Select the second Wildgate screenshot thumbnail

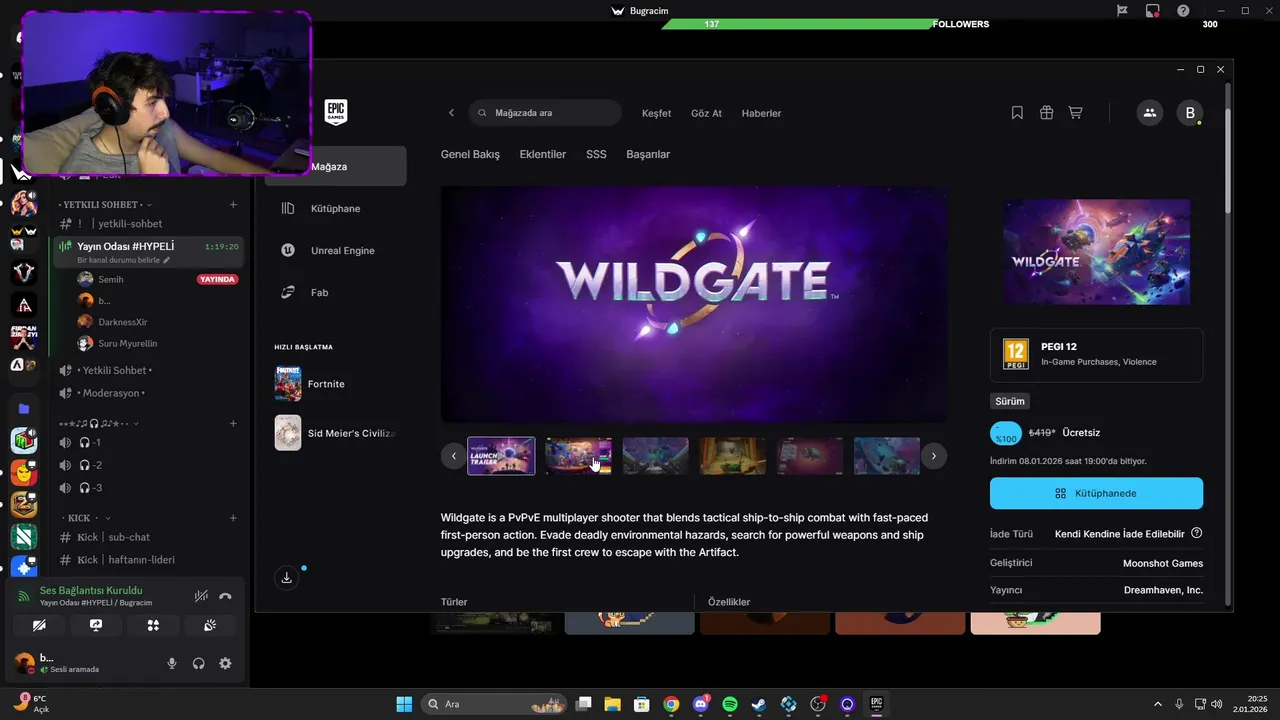[578, 456]
